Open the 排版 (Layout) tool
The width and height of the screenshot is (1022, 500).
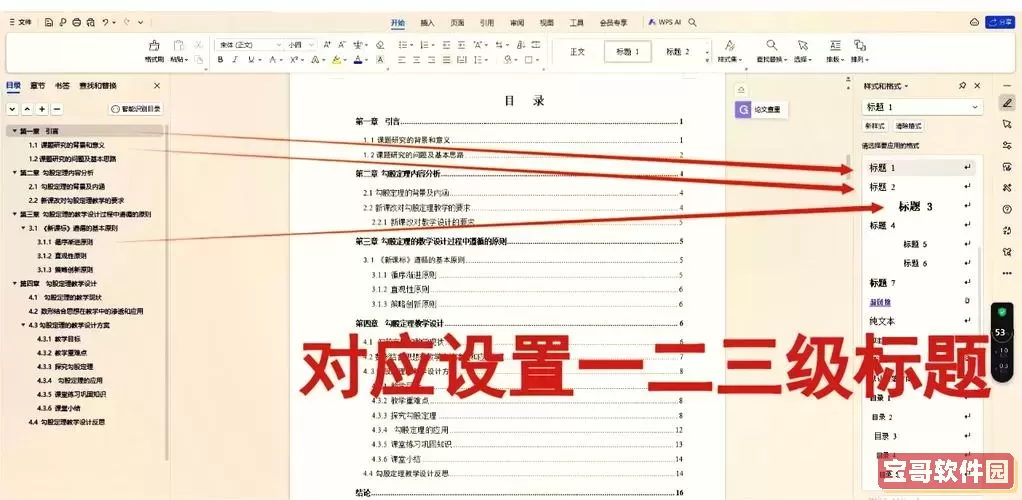835,51
